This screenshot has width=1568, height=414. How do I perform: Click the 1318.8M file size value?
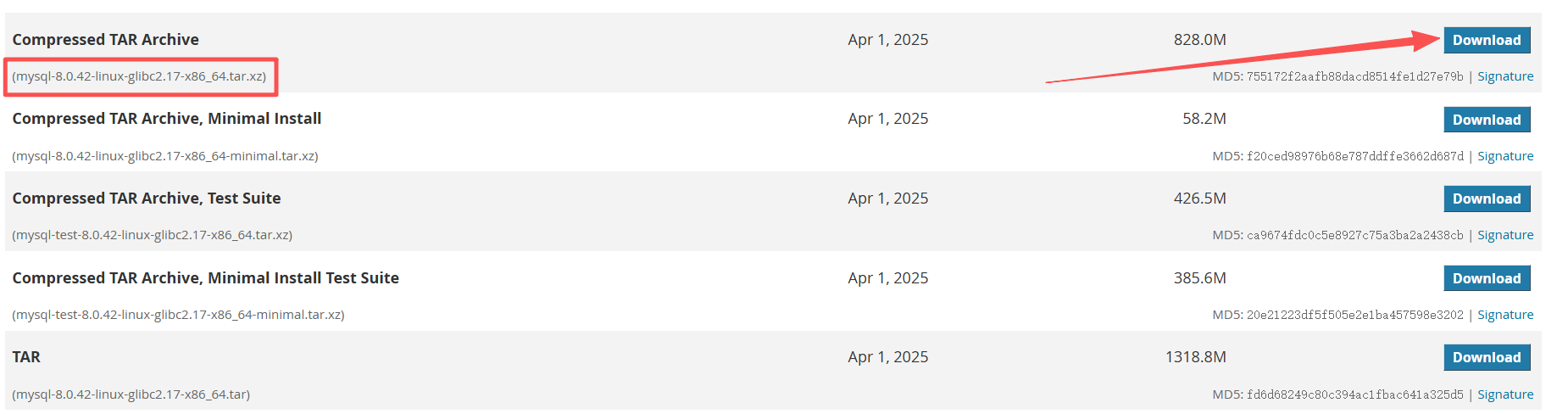[x=1195, y=357]
